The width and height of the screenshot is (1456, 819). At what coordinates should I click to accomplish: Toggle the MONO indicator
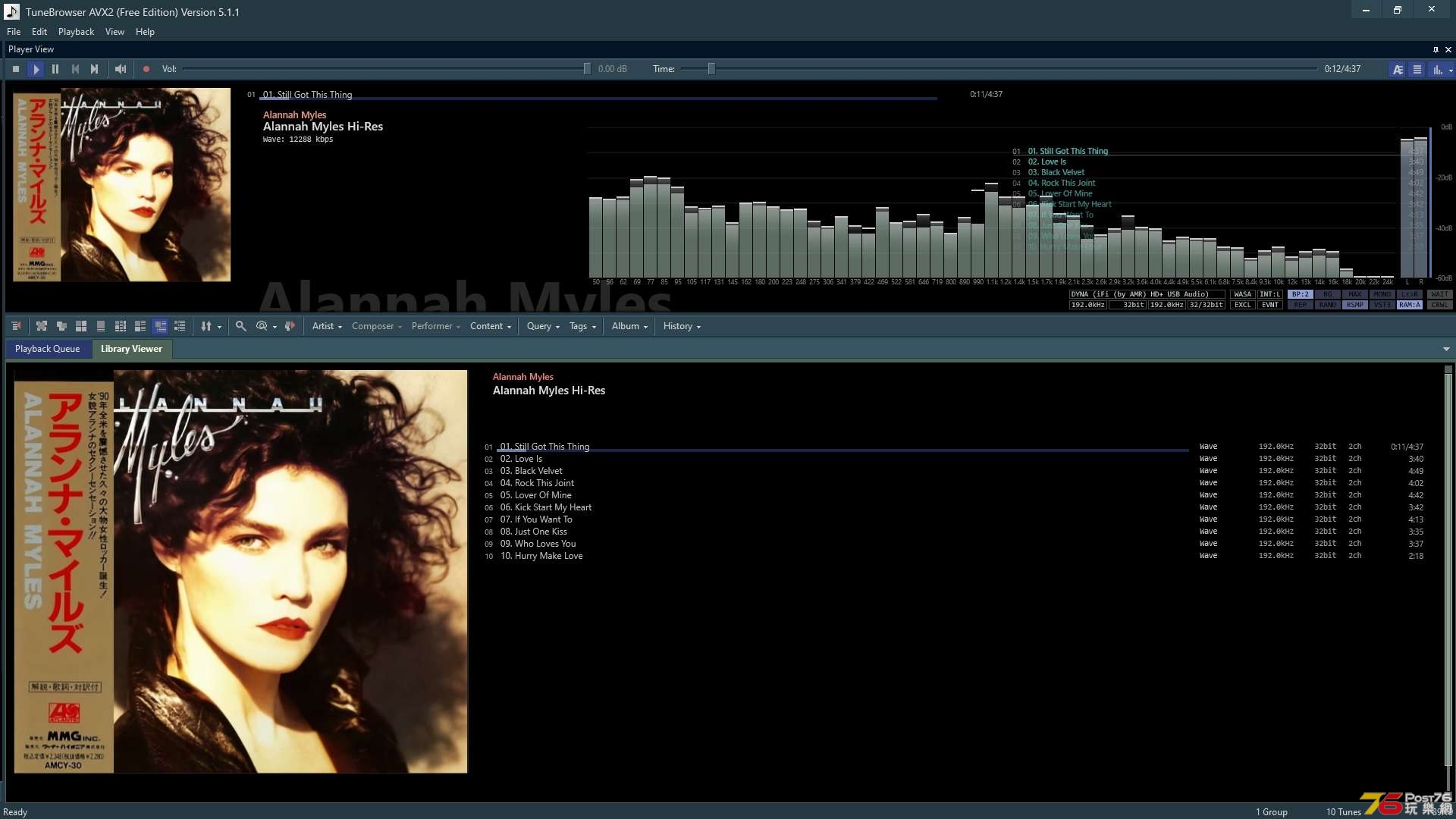pos(1382,294)
